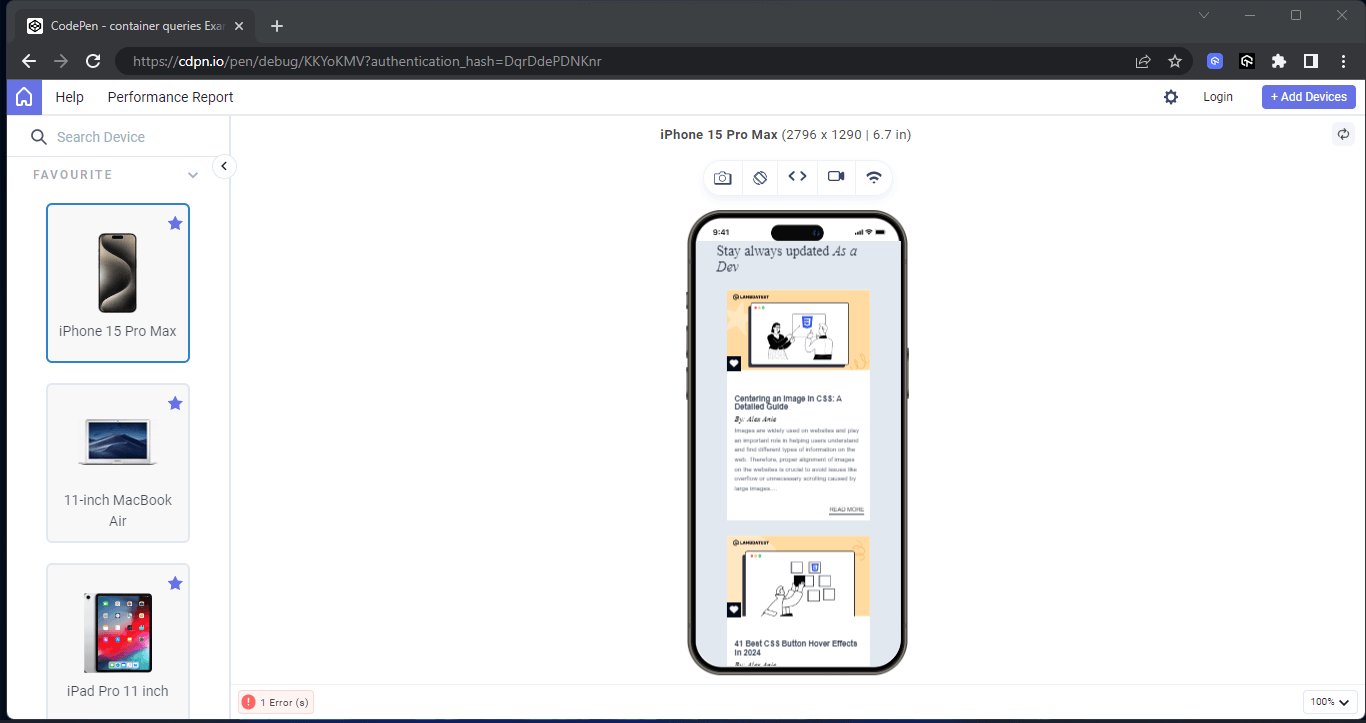The width and height of the screenshot is (1366, 723).
Task: Click the share page icon in address bar
Action: (x=1143, y=61)
